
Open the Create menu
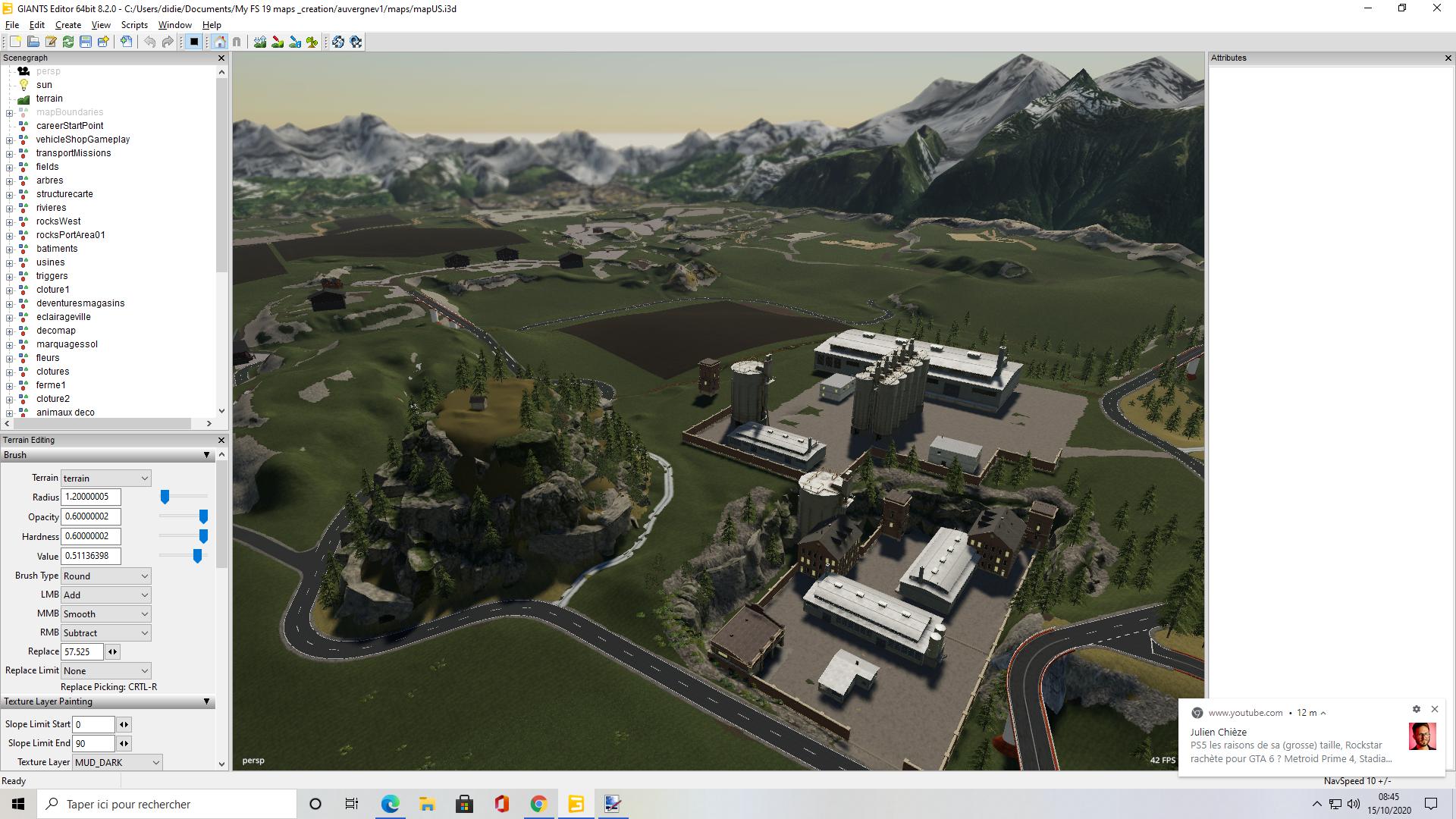click(67, 25)
